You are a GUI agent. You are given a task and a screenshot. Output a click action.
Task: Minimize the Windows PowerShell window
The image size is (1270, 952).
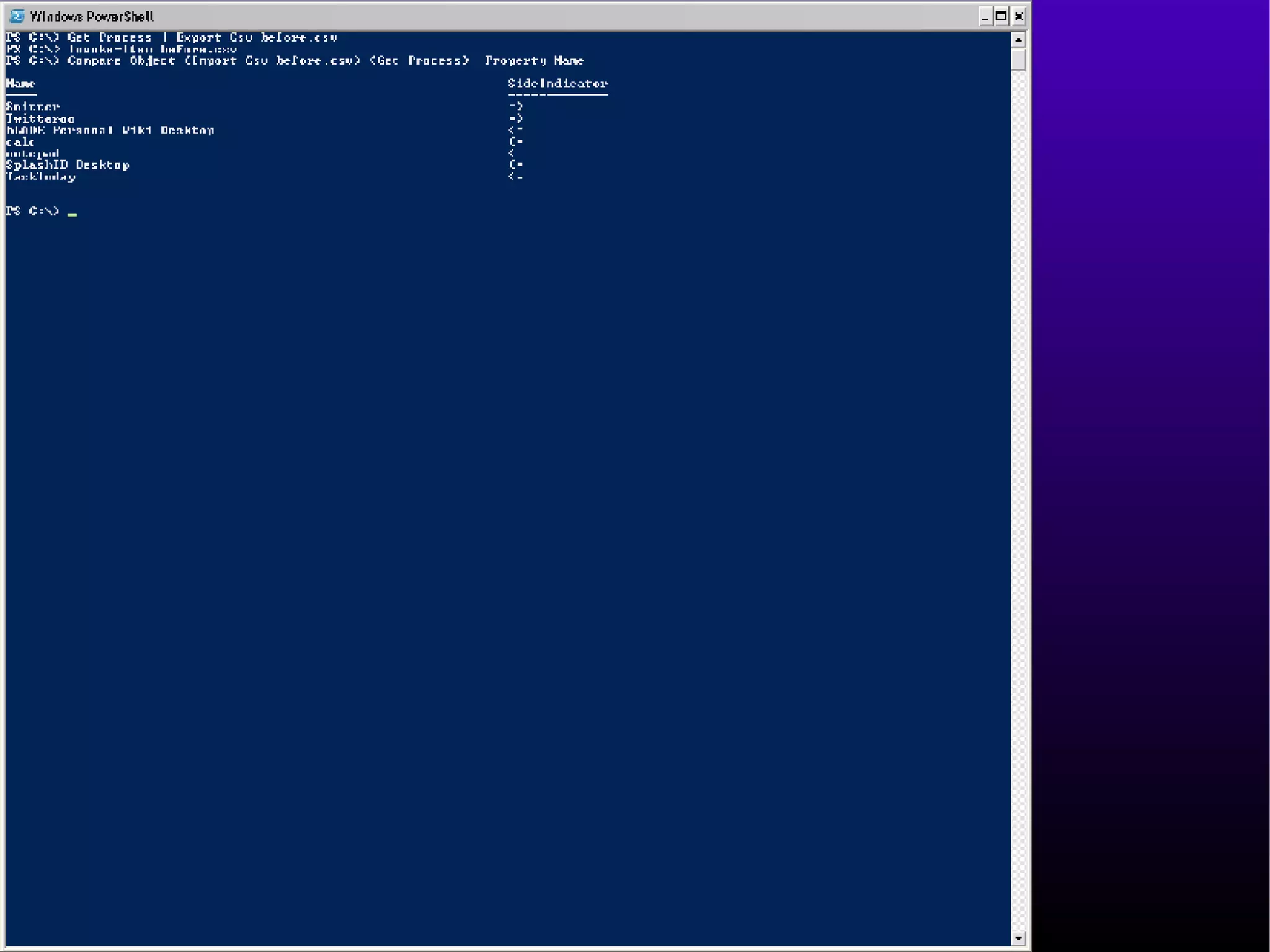click(985, 17)
